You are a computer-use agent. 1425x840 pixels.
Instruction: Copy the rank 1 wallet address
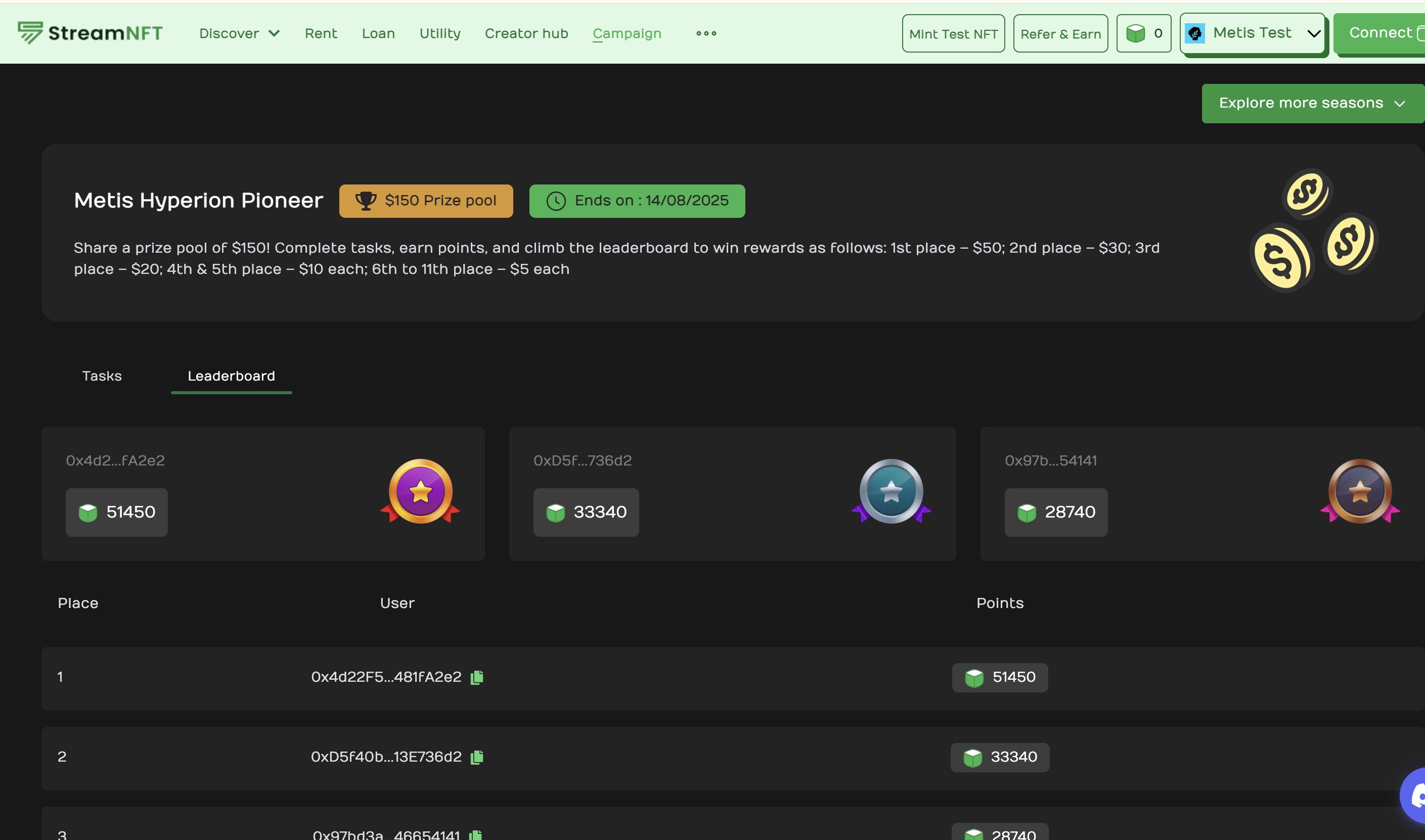click(477, 677)
